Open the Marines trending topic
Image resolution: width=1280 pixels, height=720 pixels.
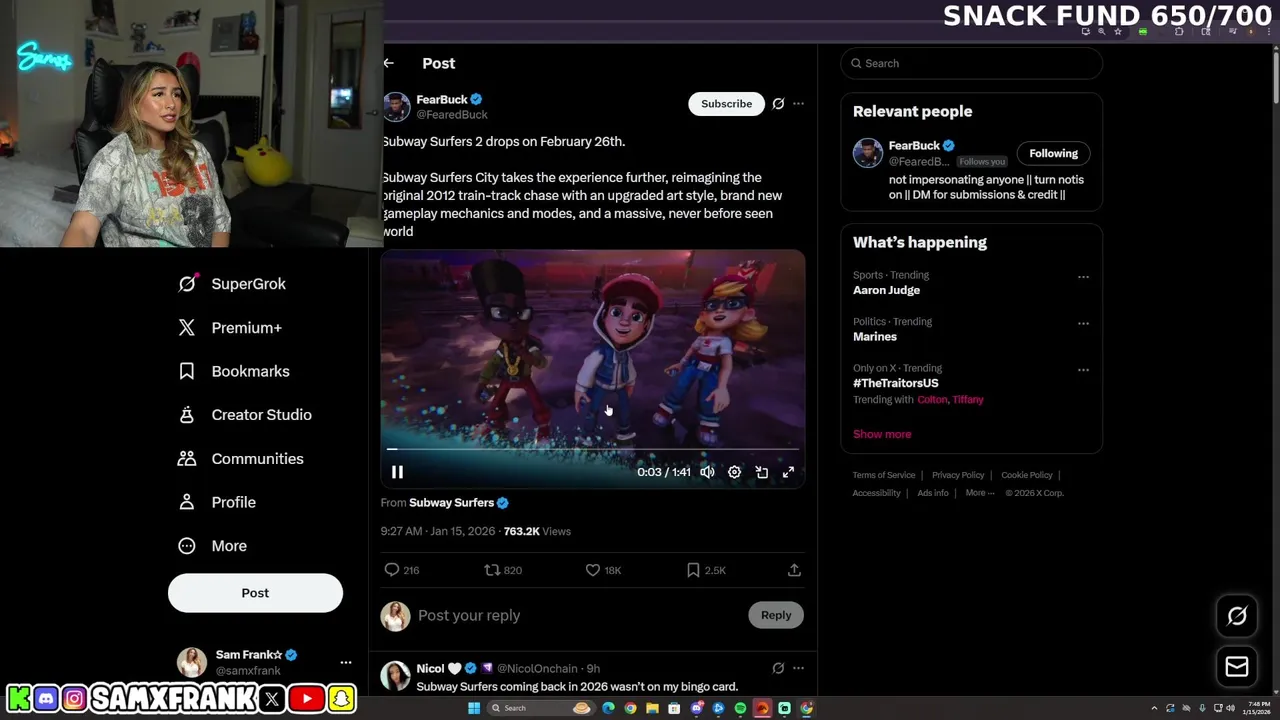875,337
